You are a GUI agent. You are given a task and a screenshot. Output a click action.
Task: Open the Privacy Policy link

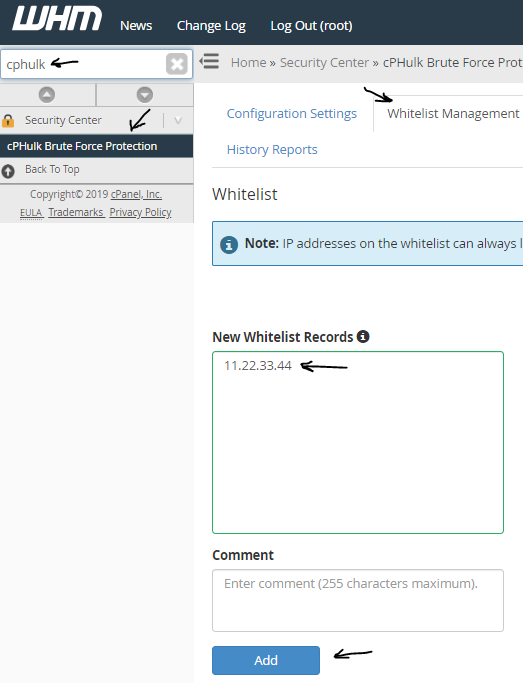coord(140,213)
